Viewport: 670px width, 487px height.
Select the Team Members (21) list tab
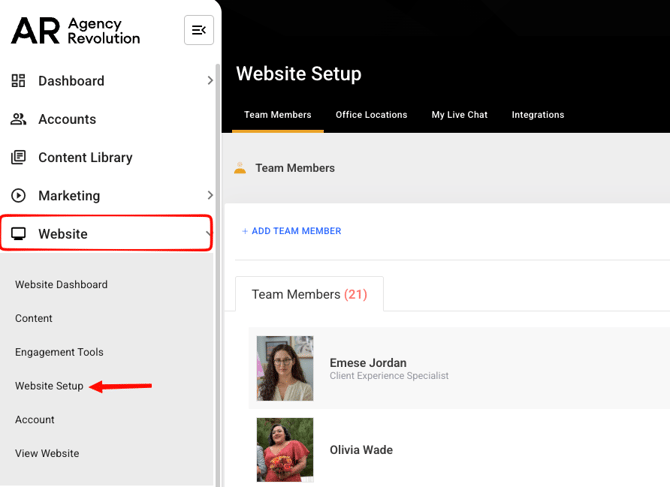tap(309, 294)
